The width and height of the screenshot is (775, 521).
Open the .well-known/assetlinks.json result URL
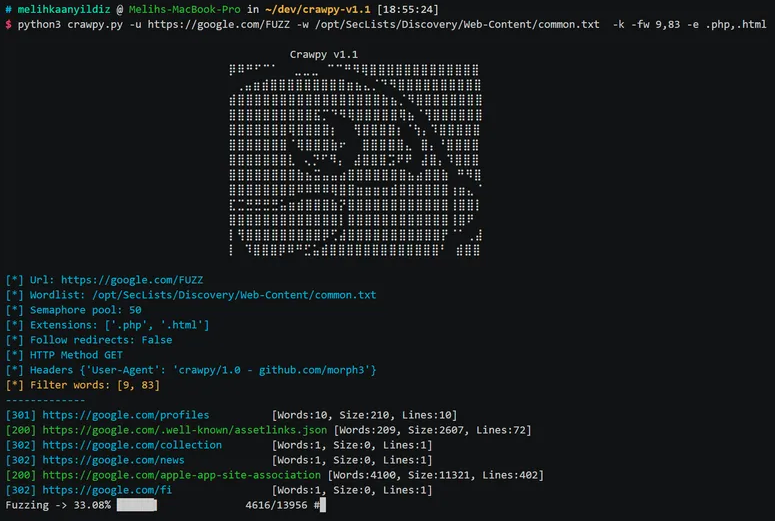point(184,430)
